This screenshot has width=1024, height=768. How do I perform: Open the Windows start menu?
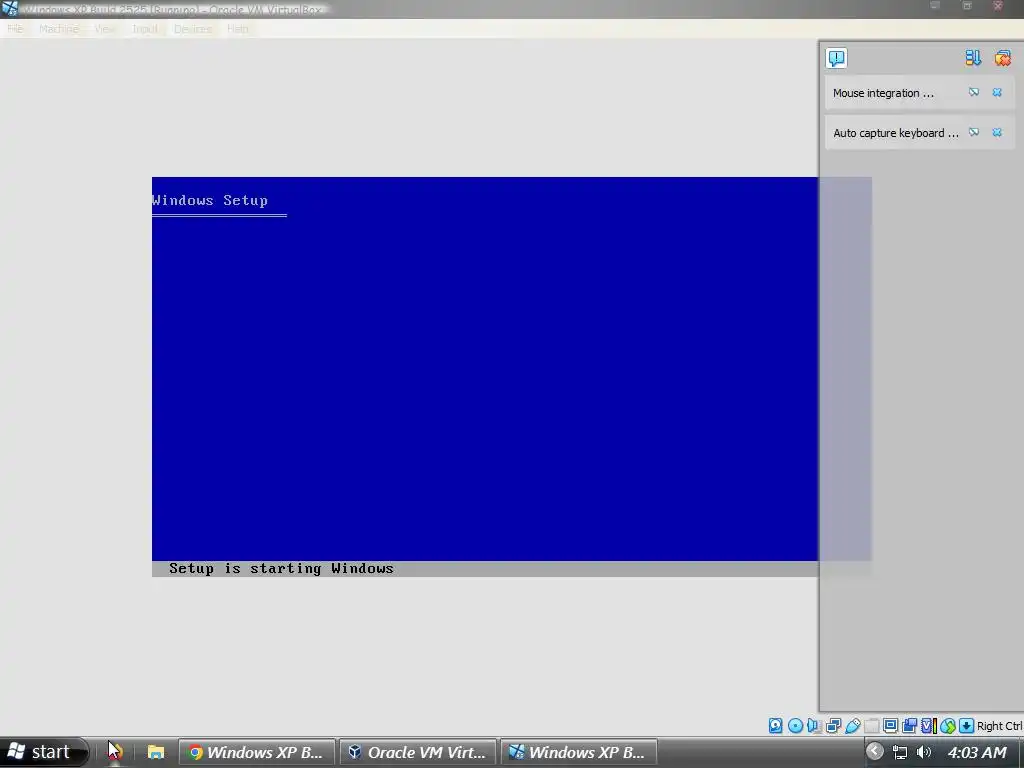43,752
